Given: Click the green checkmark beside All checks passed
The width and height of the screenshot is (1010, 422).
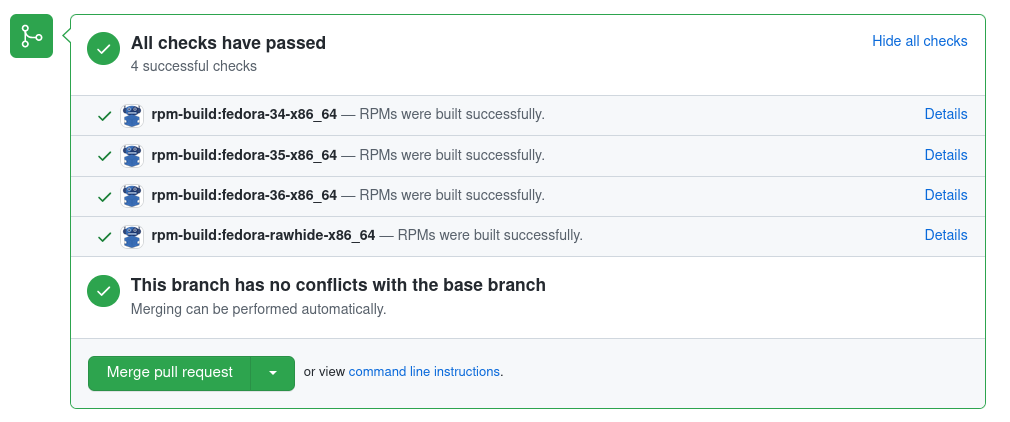Looking at the screenshot, I should [103, 49].
